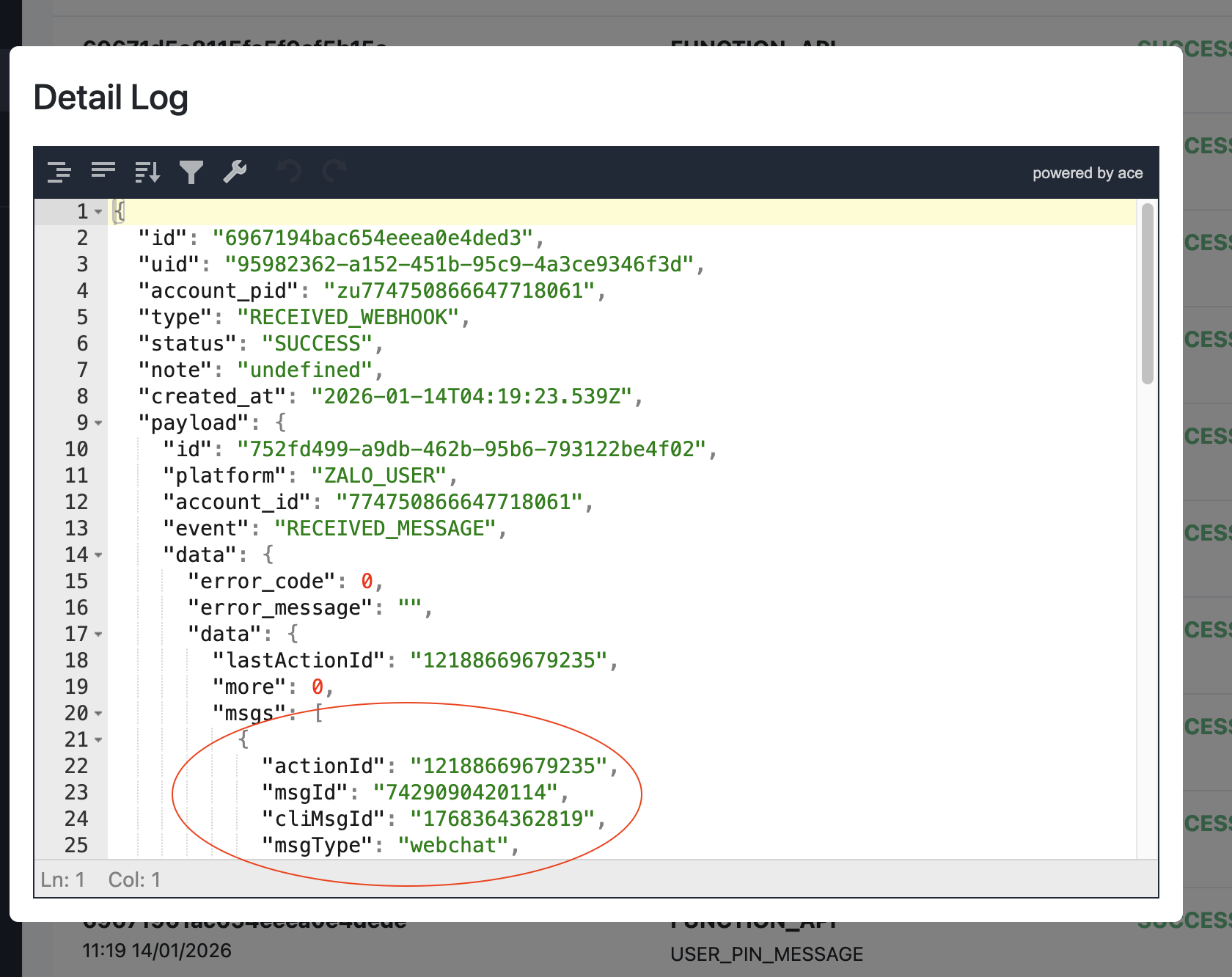Place cursor in the "RECEIVED_WEBHOOK" type value
The width and height of the screenshot is (1232, 977).
coord(348,318)
